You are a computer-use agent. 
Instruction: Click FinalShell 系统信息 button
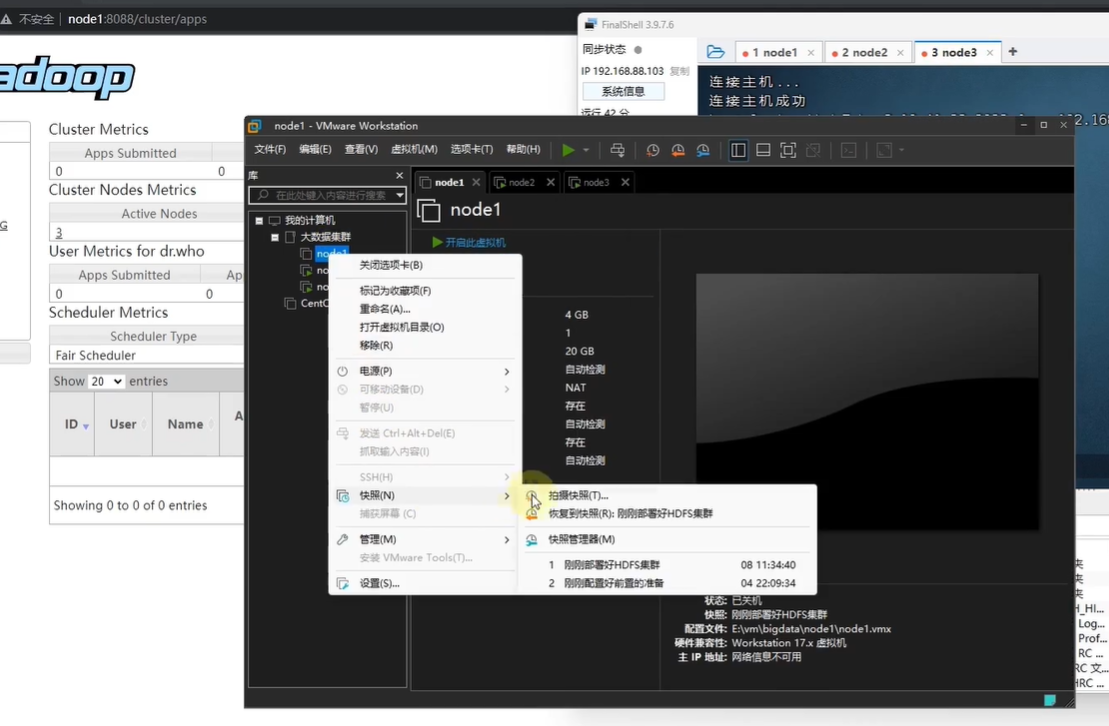coord(623,91)
